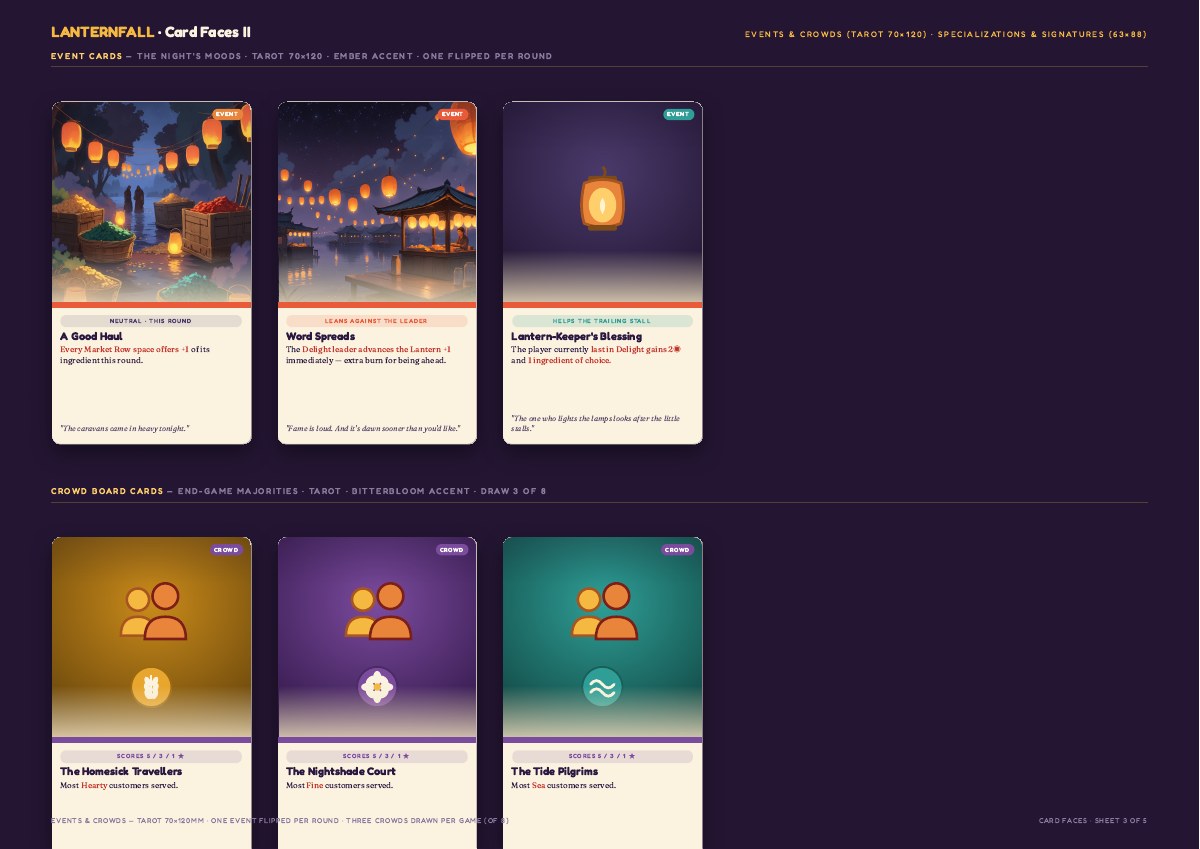Select the wave token on The Tide Pilgrims
The width and height of the screenshot is (1200, 849).
[x=602, y=688]
